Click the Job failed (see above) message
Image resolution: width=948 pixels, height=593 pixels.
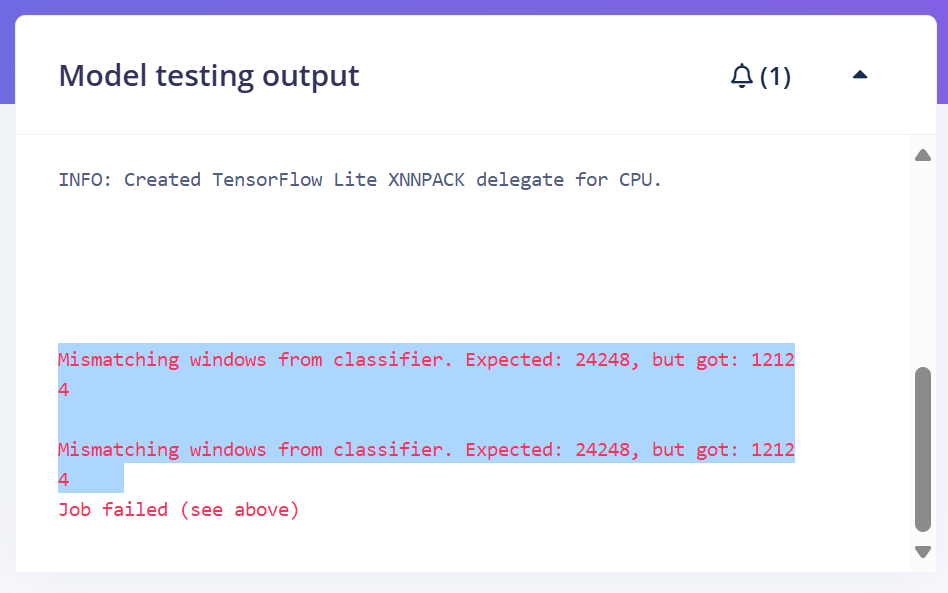point(179,510)
